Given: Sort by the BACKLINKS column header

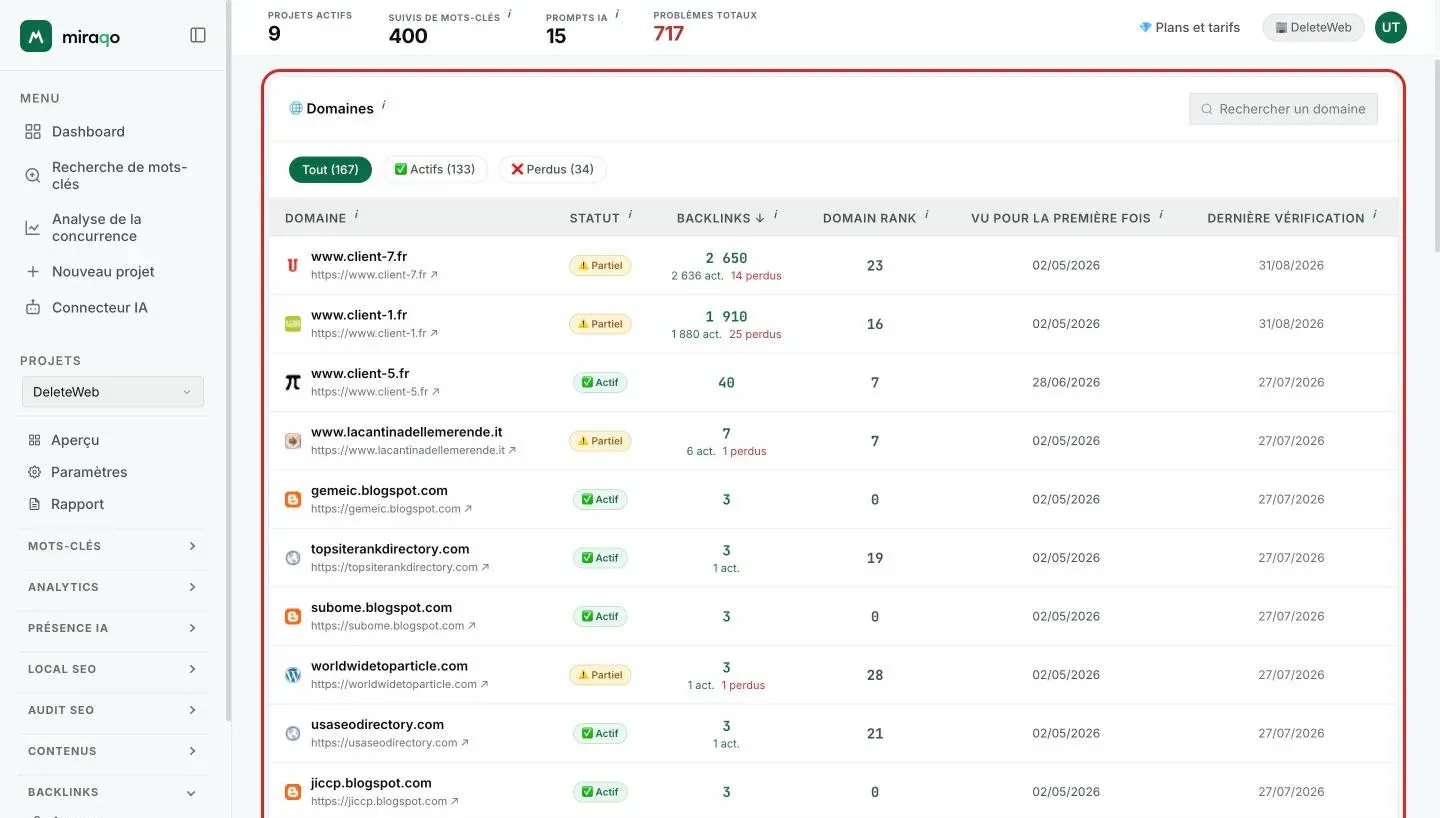Looking at the screenshot, I should 720,218.
